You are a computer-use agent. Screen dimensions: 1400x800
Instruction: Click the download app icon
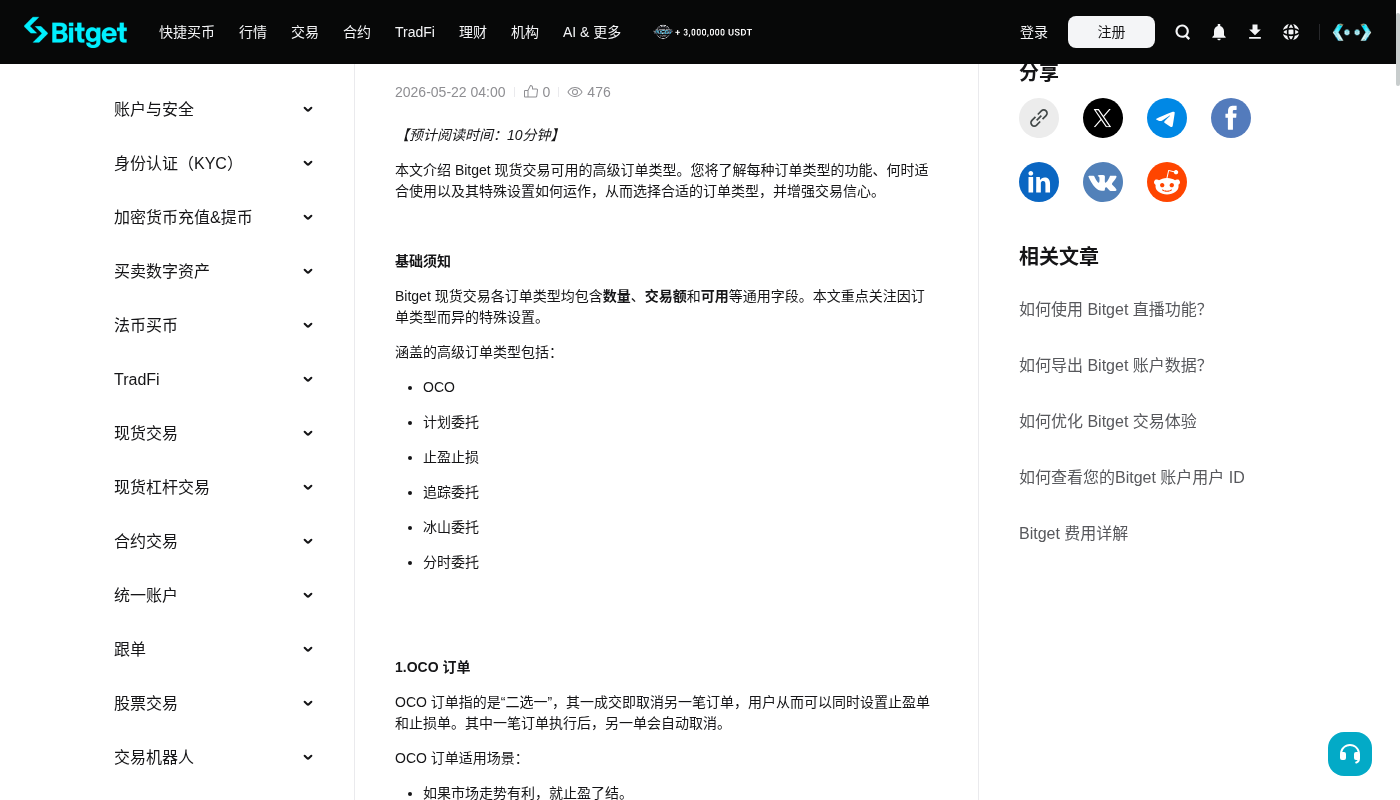point(1255,32)
